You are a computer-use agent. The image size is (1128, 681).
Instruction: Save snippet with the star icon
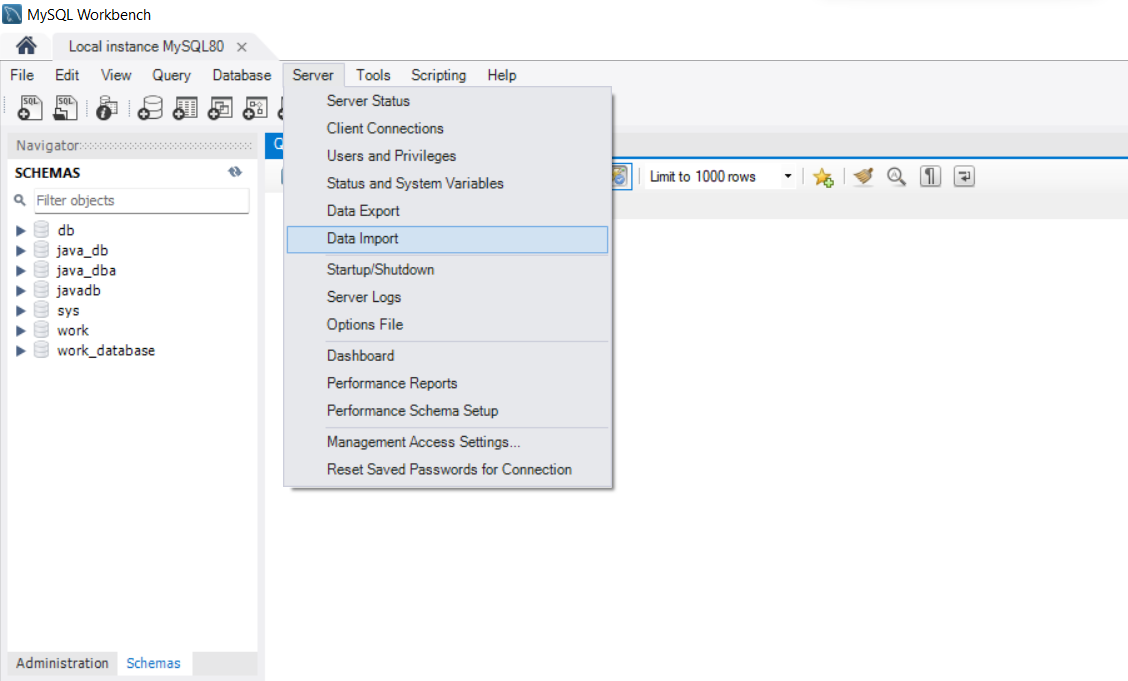823,177
